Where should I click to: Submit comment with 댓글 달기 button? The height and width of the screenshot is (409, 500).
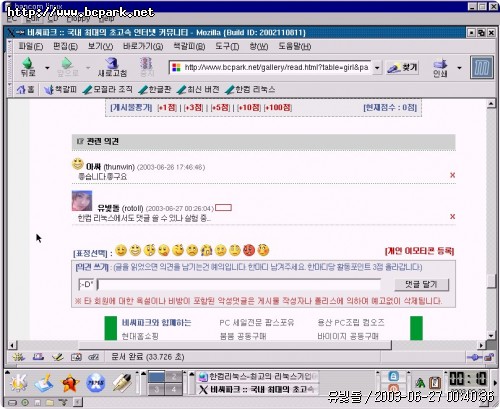(x=422, y=285)
